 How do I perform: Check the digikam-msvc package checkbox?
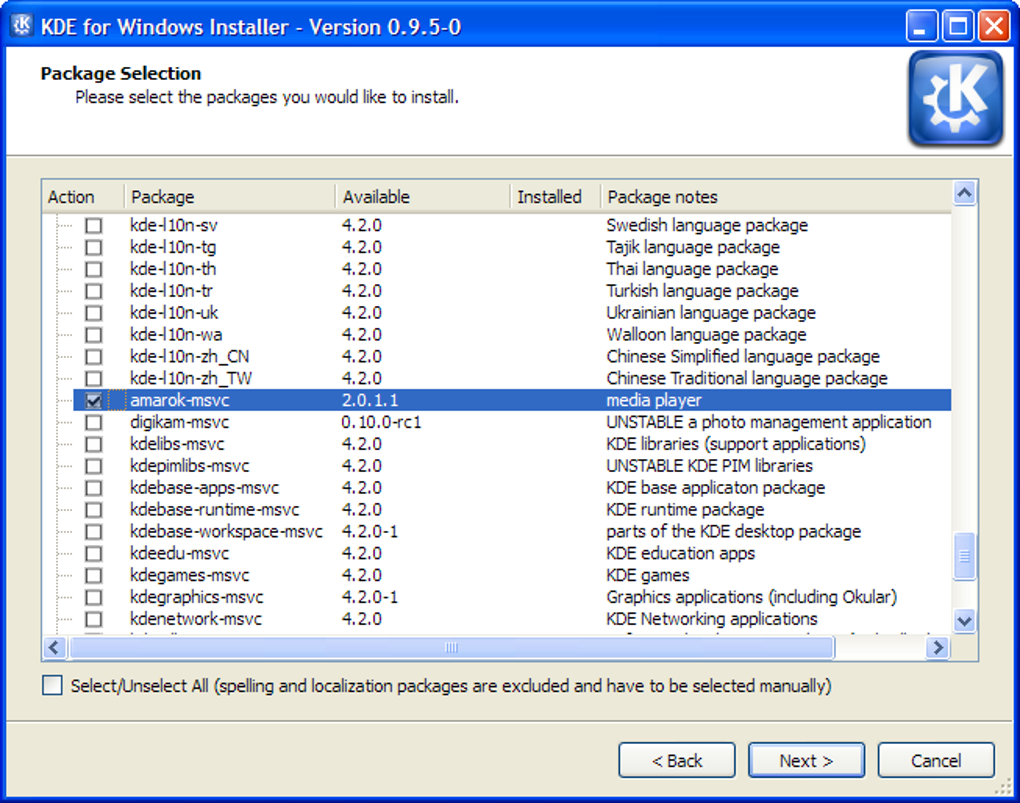coord(94,423)
